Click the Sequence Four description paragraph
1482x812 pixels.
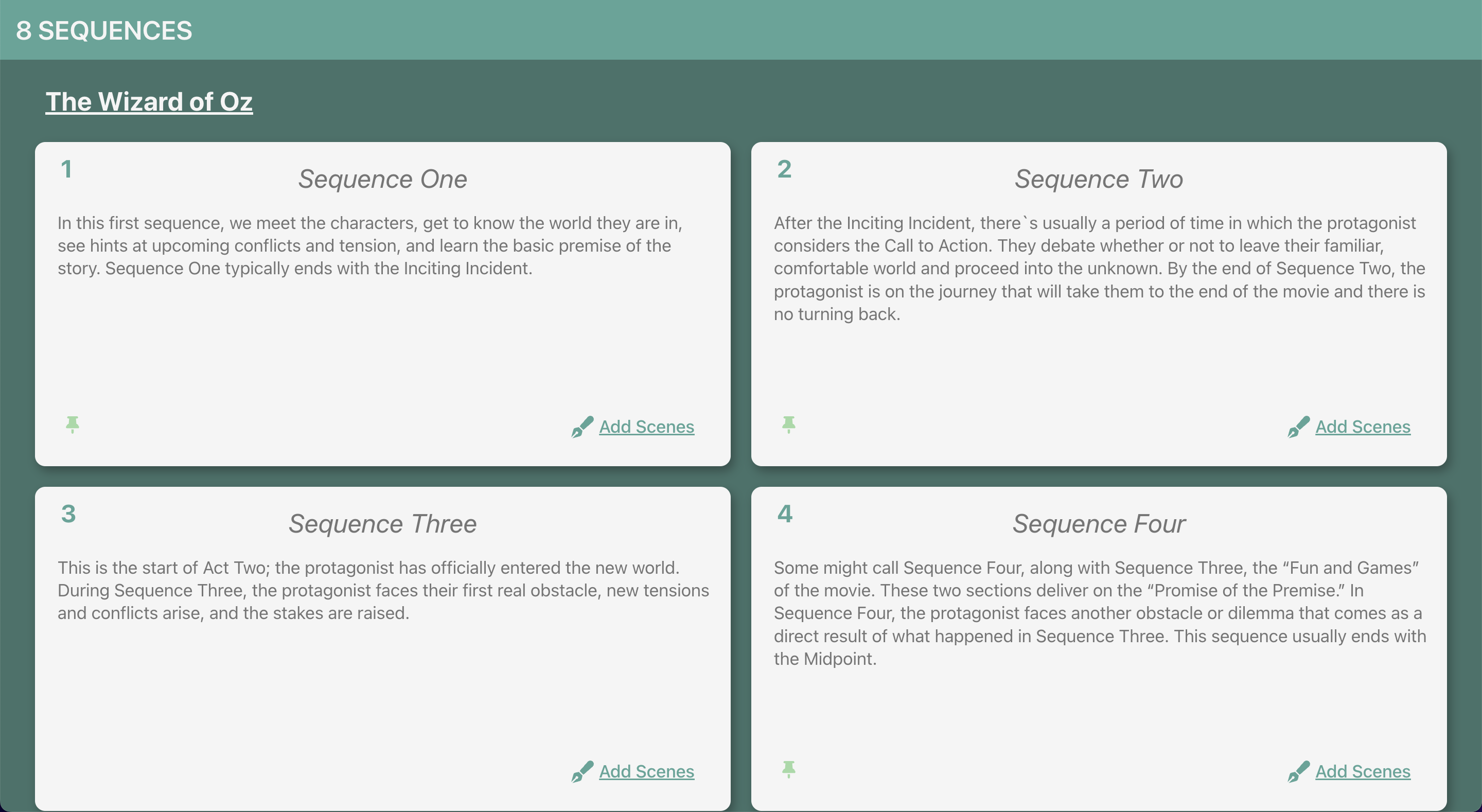pos(1099,613)
